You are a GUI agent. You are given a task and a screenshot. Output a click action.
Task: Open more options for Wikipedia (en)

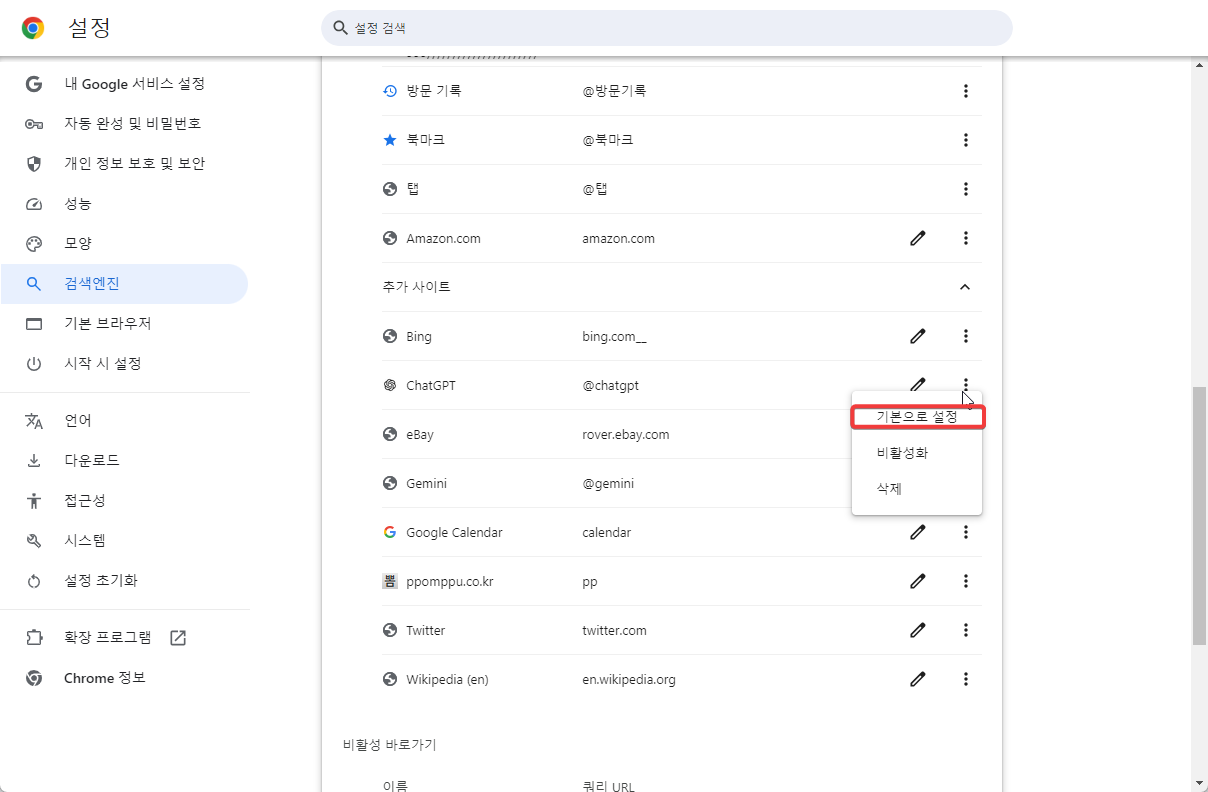click(x=965, y=679)
